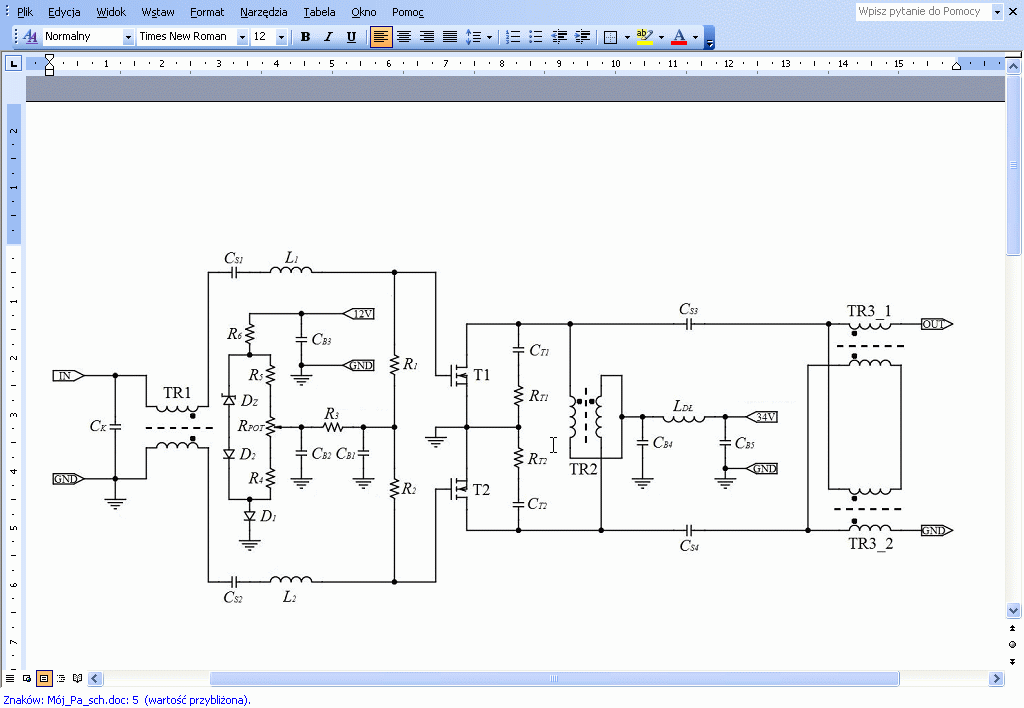Apply numbered list formatting

pos(513,37)
